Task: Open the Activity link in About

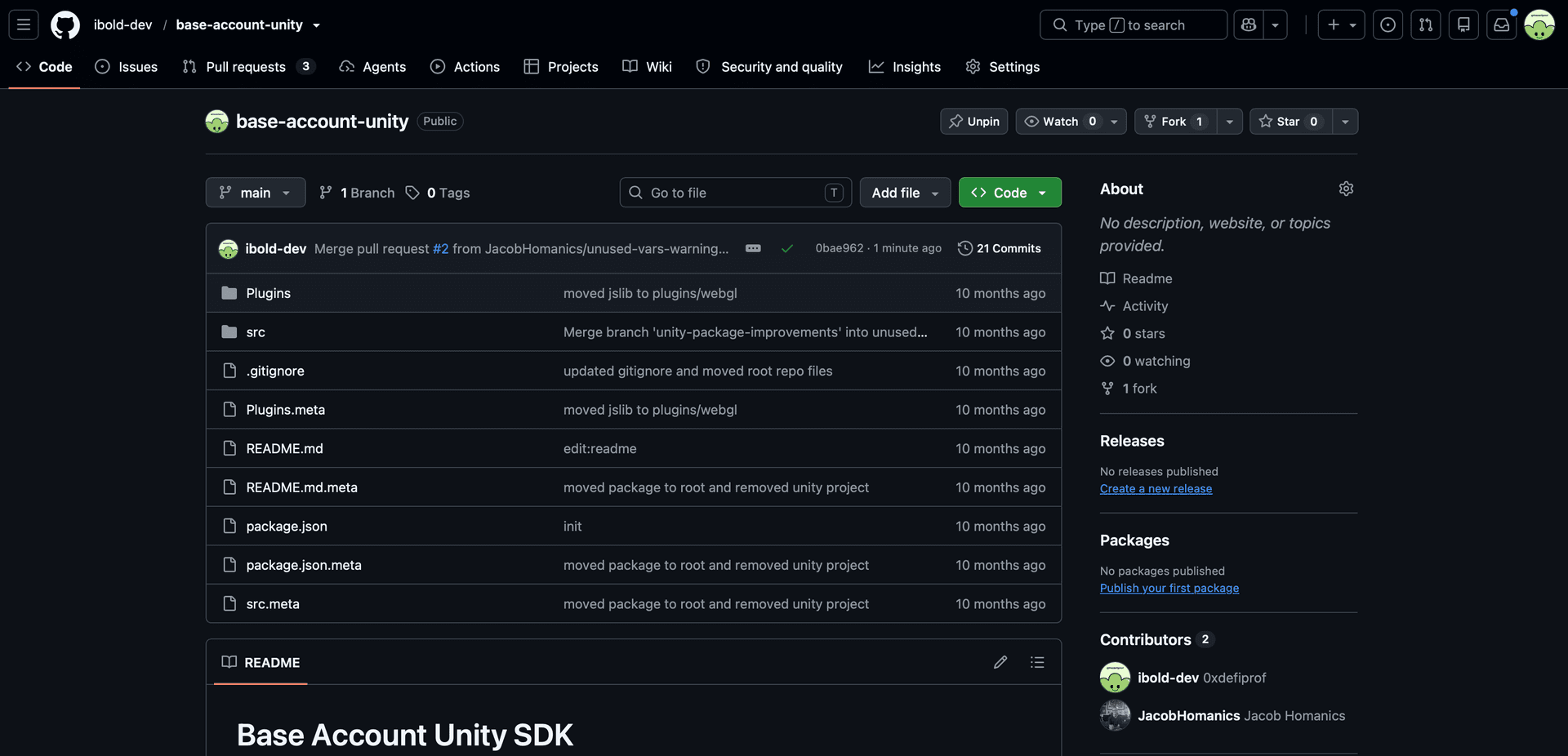Action: pyautogui.click(x=1134, y=306)
